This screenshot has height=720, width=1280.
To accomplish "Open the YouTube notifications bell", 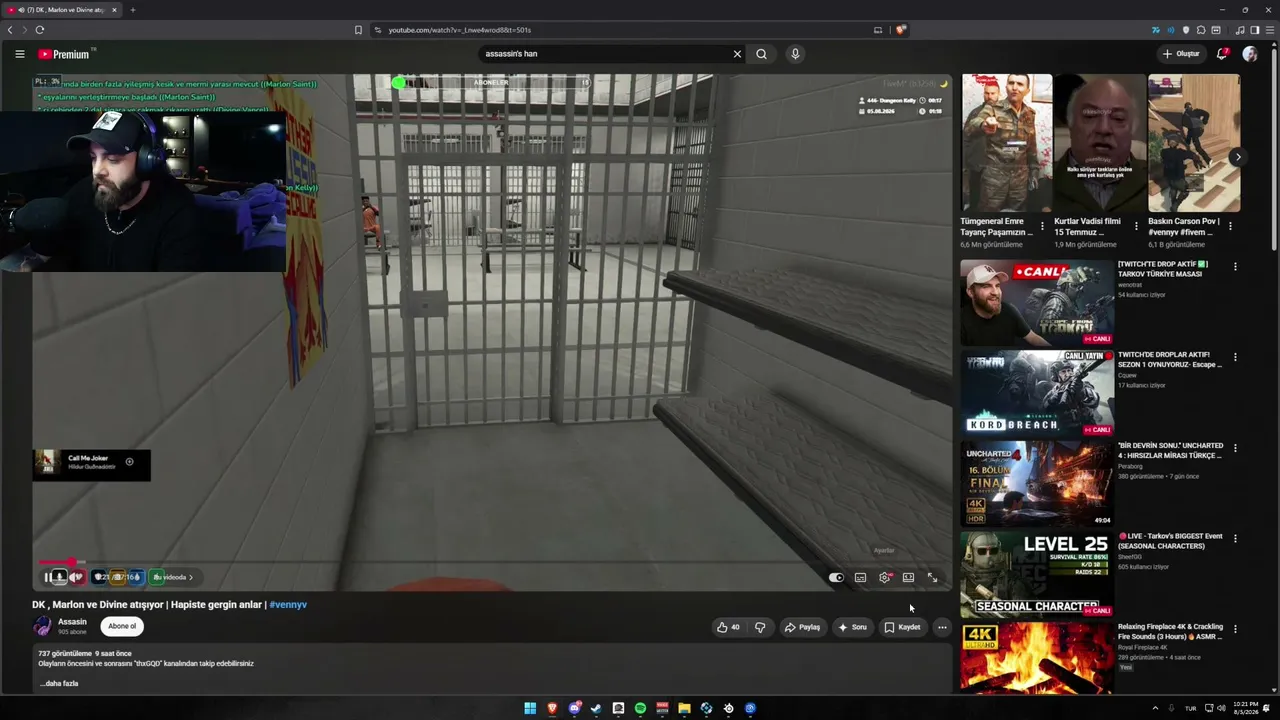I will (1221, 54).
